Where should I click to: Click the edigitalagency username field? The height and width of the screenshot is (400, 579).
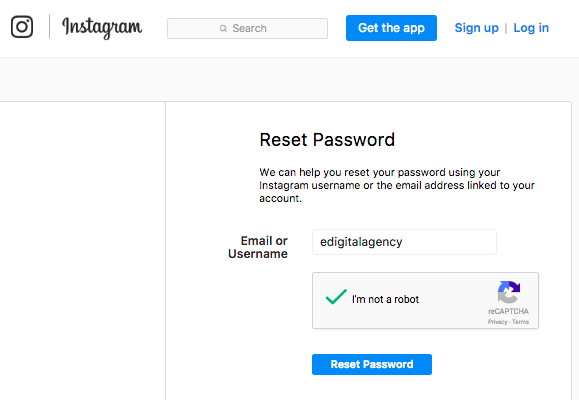click(404, 242)
